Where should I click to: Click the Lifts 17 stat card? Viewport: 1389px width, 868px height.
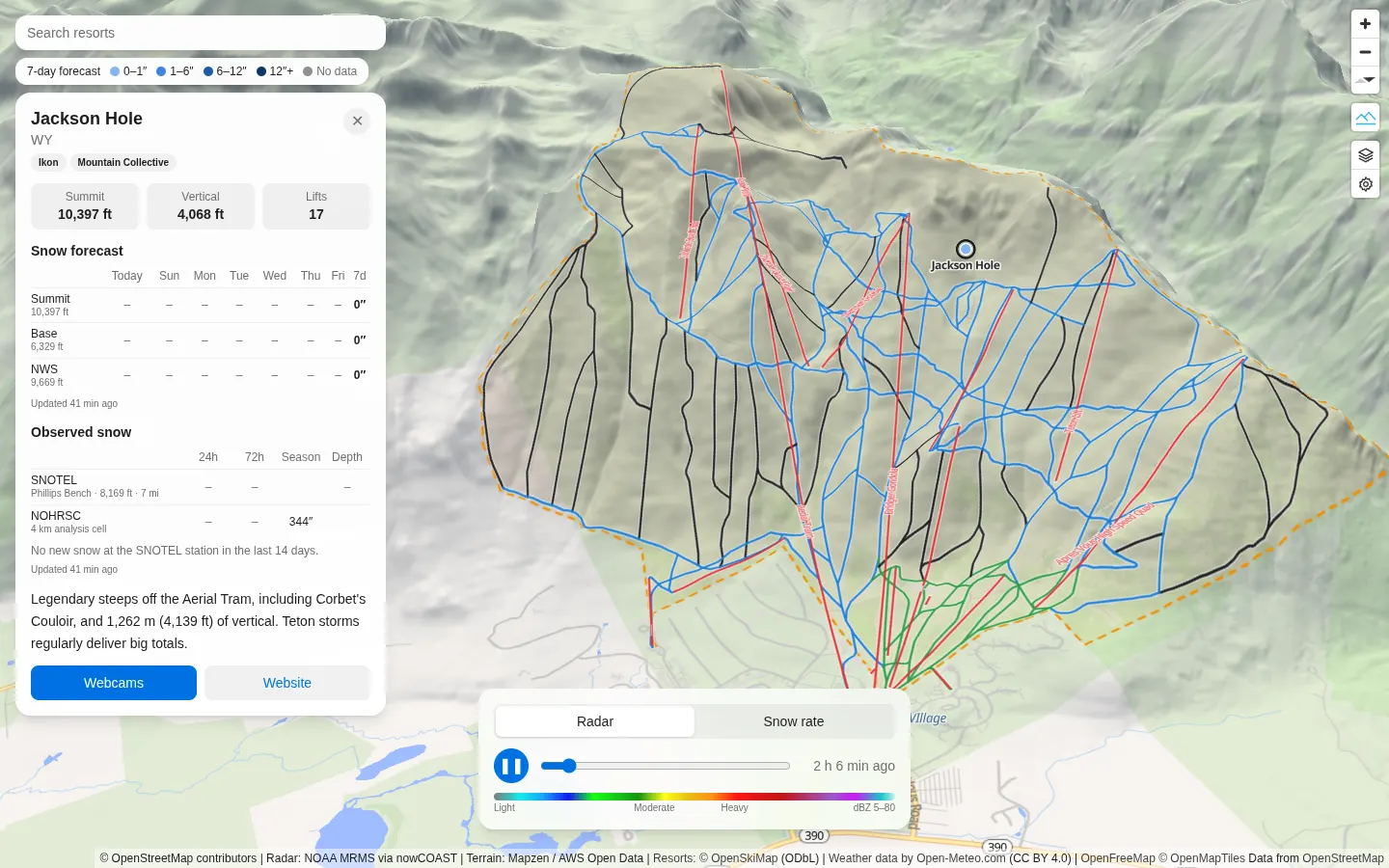pyautogui.click(x=316, y=206)
